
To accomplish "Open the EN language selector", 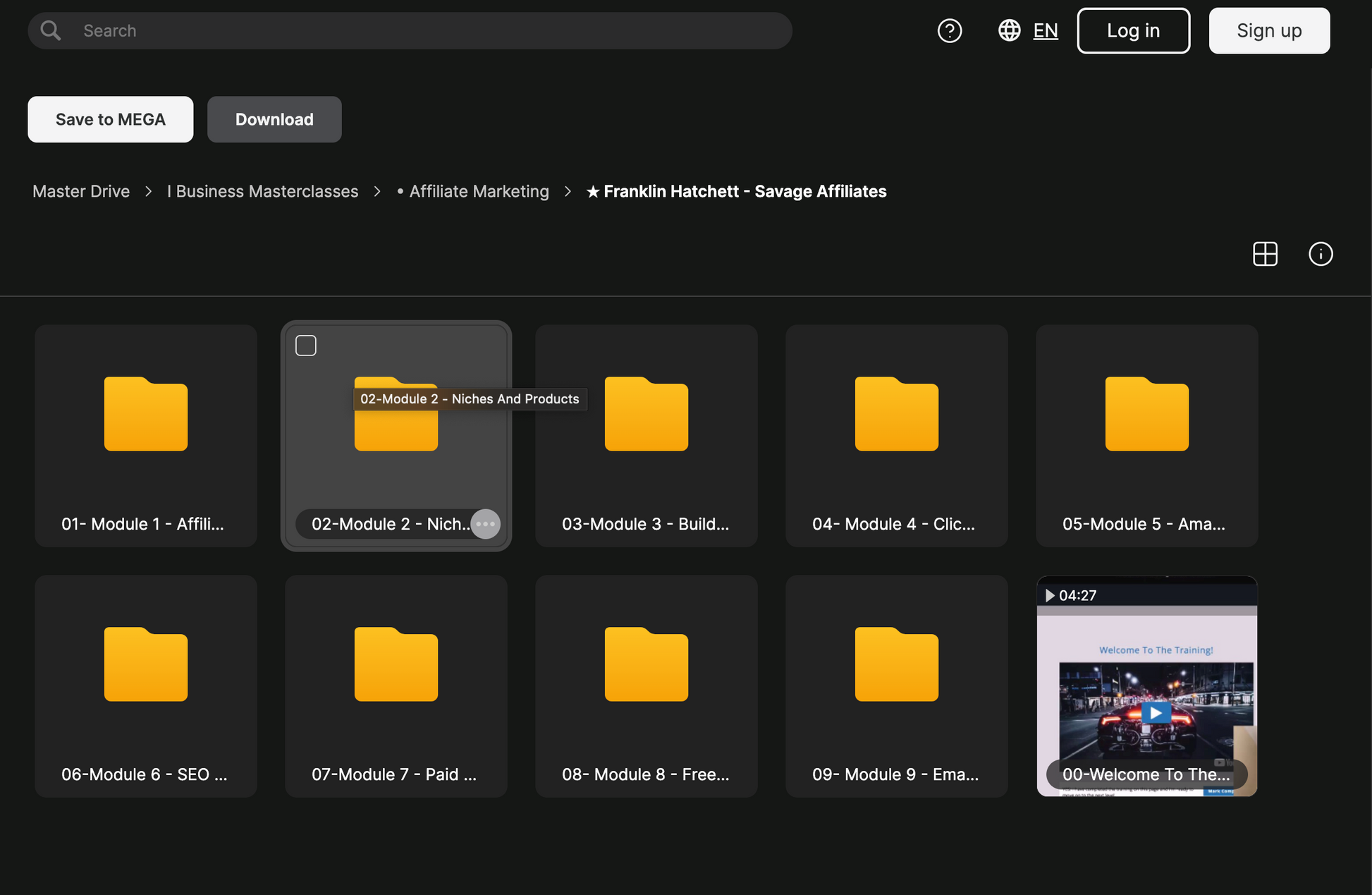I will tap(1046, 30).
